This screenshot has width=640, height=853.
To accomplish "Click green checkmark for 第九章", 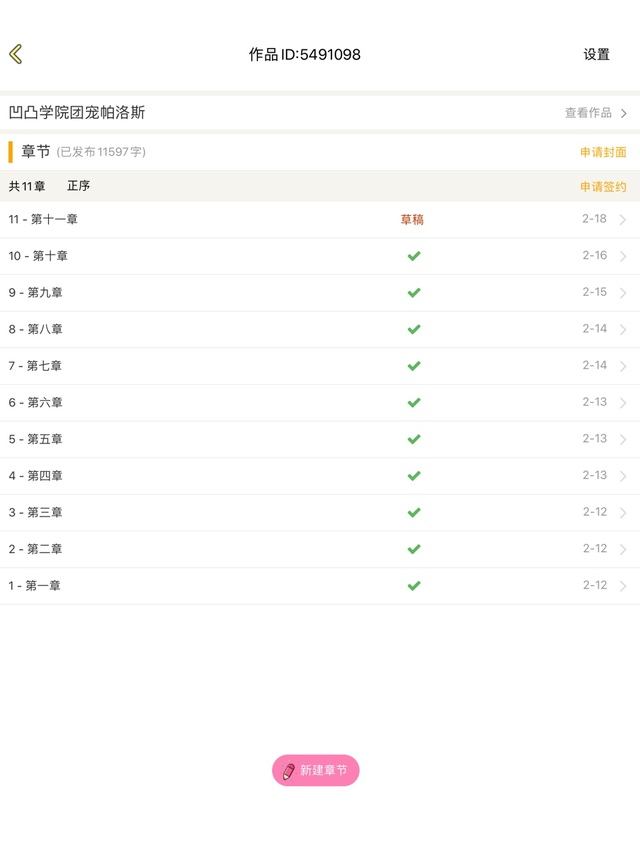I will pyautogui.click(x=414, y=293).
